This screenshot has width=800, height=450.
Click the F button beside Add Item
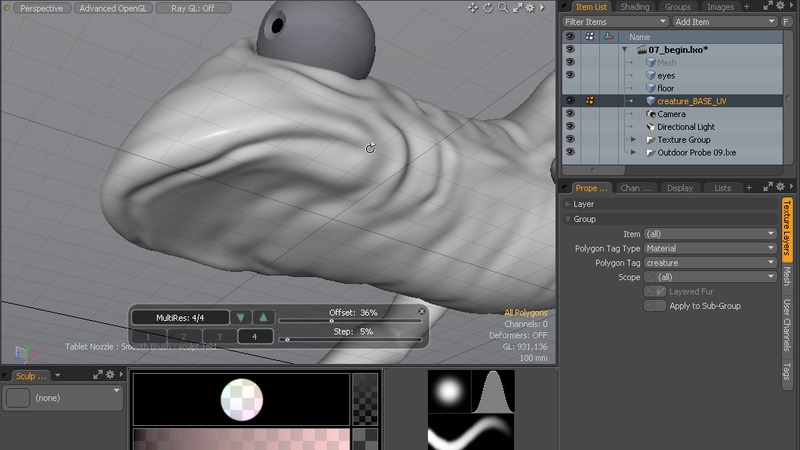[786, 21]
